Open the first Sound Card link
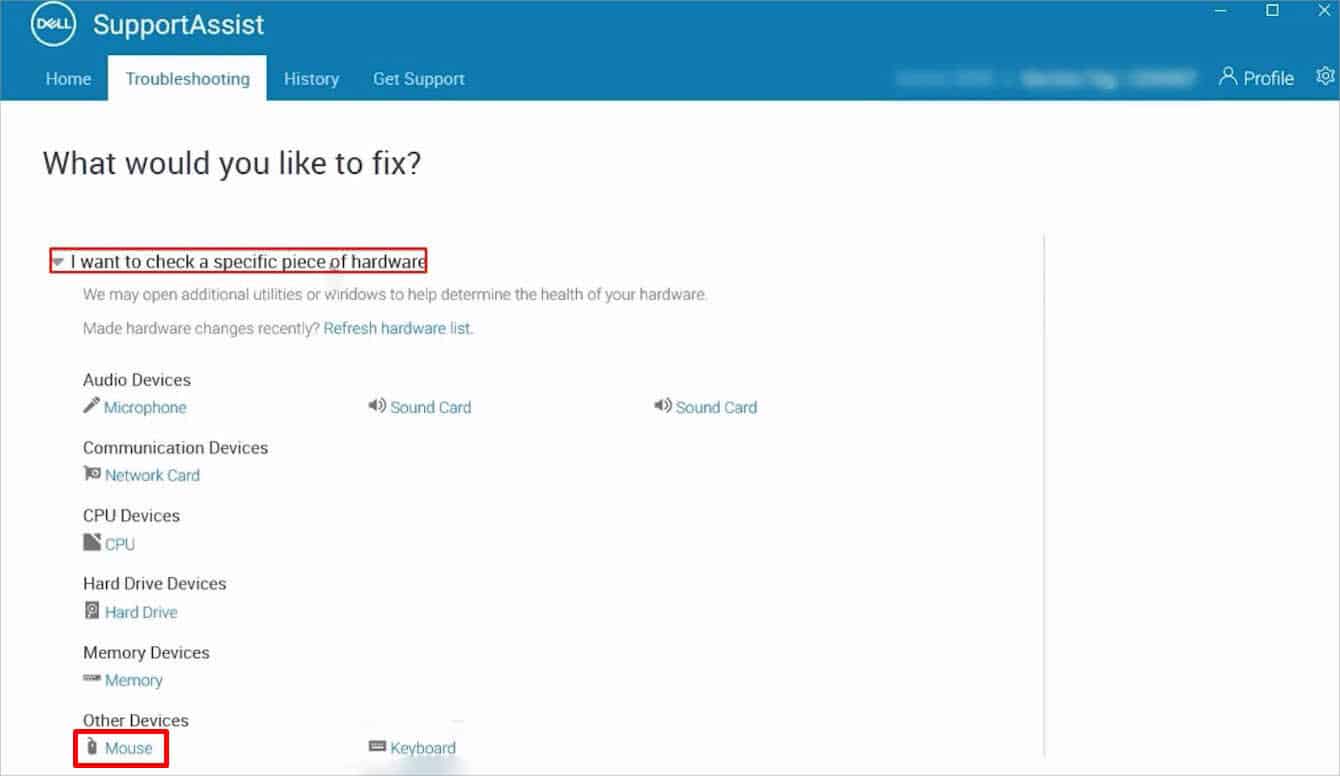The height and width of the screenshot is (776, 1340). pos(430,407)
